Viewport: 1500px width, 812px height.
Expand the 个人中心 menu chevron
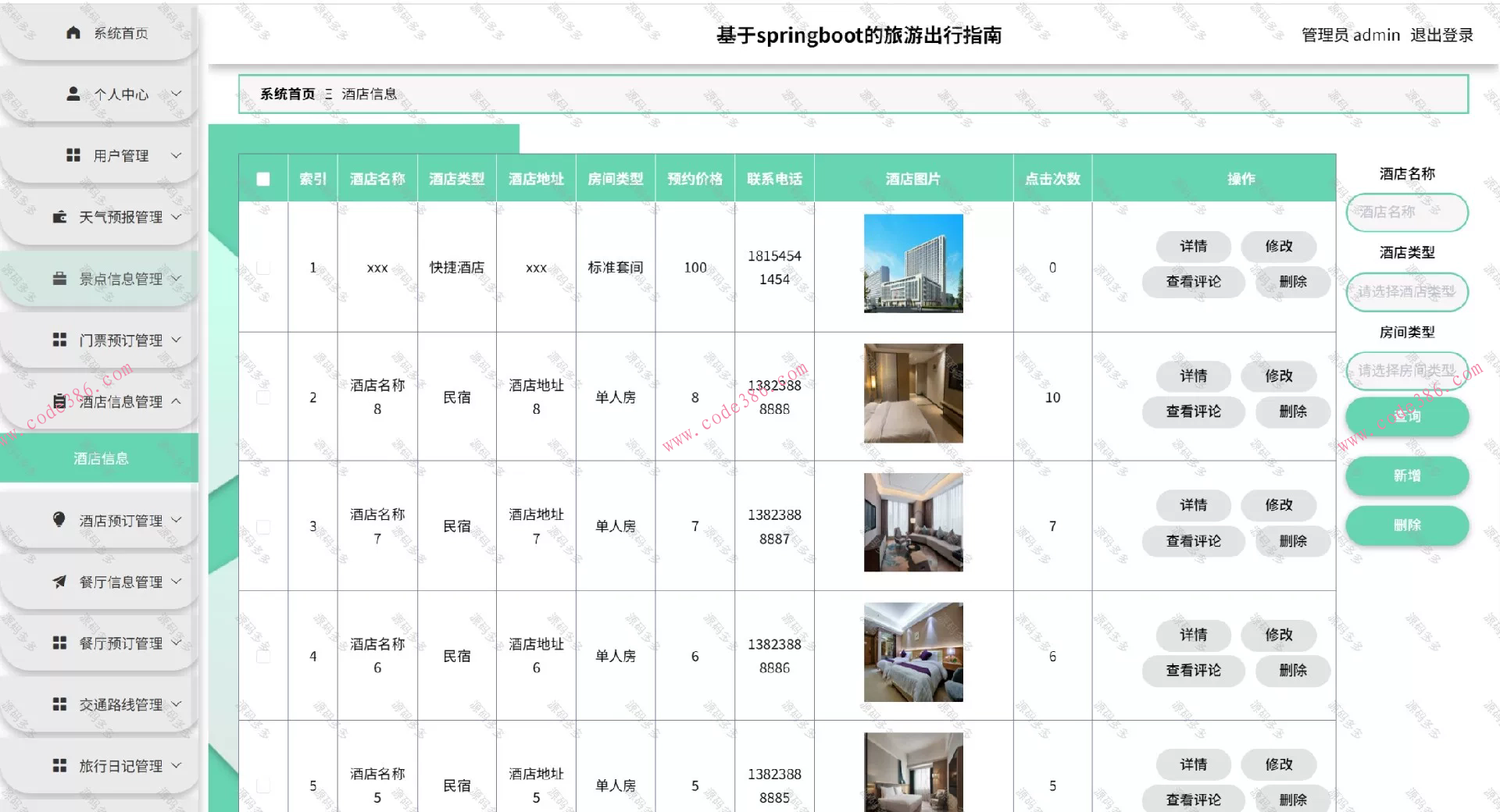point(177,94)
